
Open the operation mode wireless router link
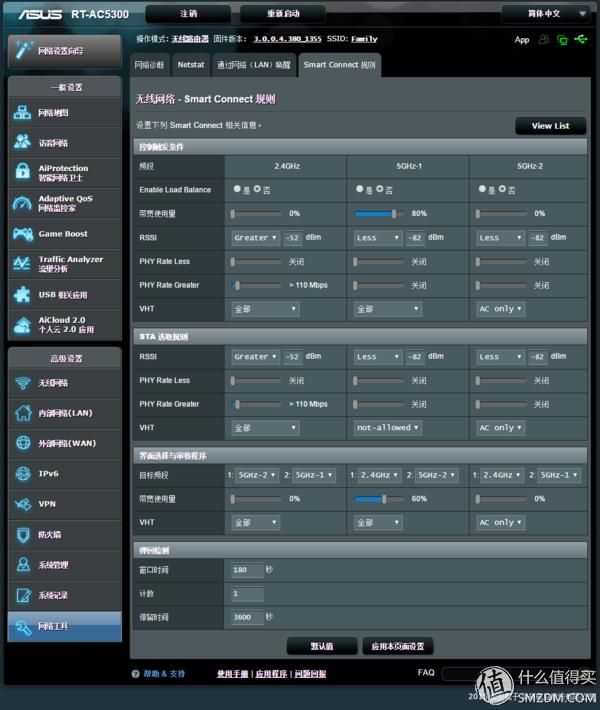point(190,39)
